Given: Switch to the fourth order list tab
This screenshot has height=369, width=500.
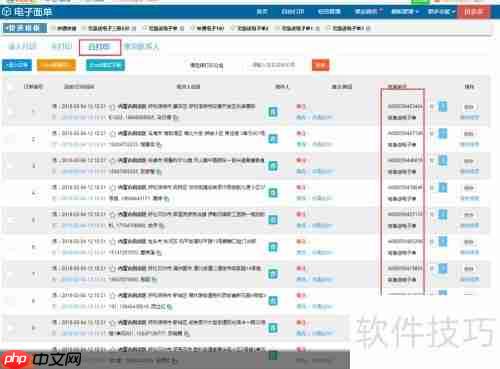Looking at the screenshot, I should [141, 46].
